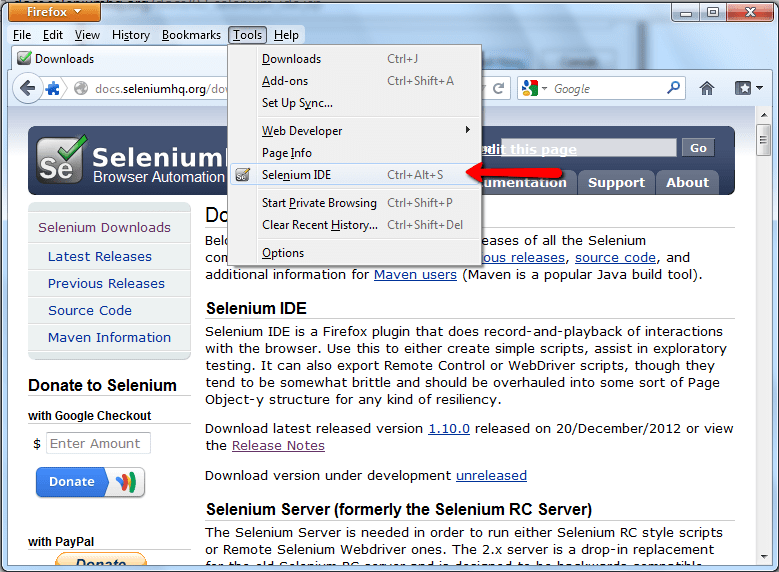Screen dimensions: 779x572
Task: Click the site search text field
Action: (589, 148)
